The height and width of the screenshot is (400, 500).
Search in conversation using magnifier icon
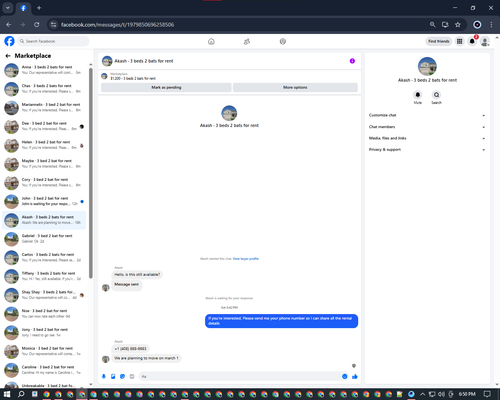[436, 95]
